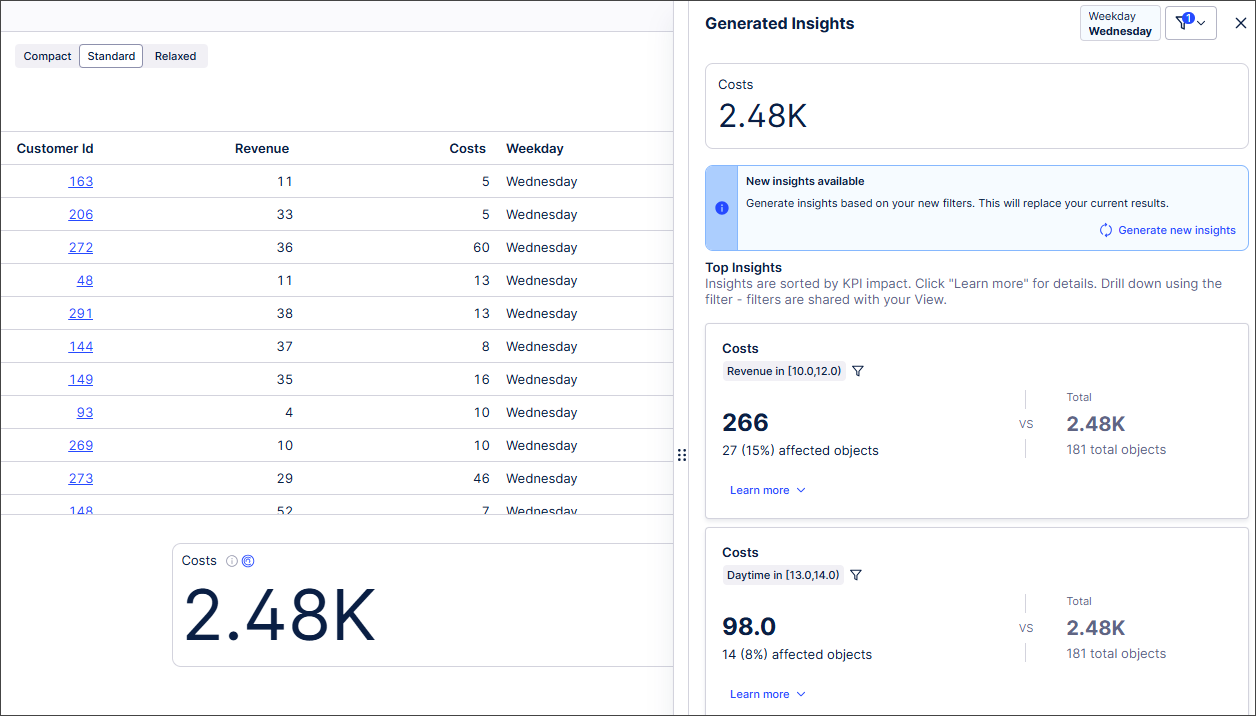Click the refresh icon beside Generate new insights
The width and height of the screenshot is (1256, 716).
tap(1105, 230)
